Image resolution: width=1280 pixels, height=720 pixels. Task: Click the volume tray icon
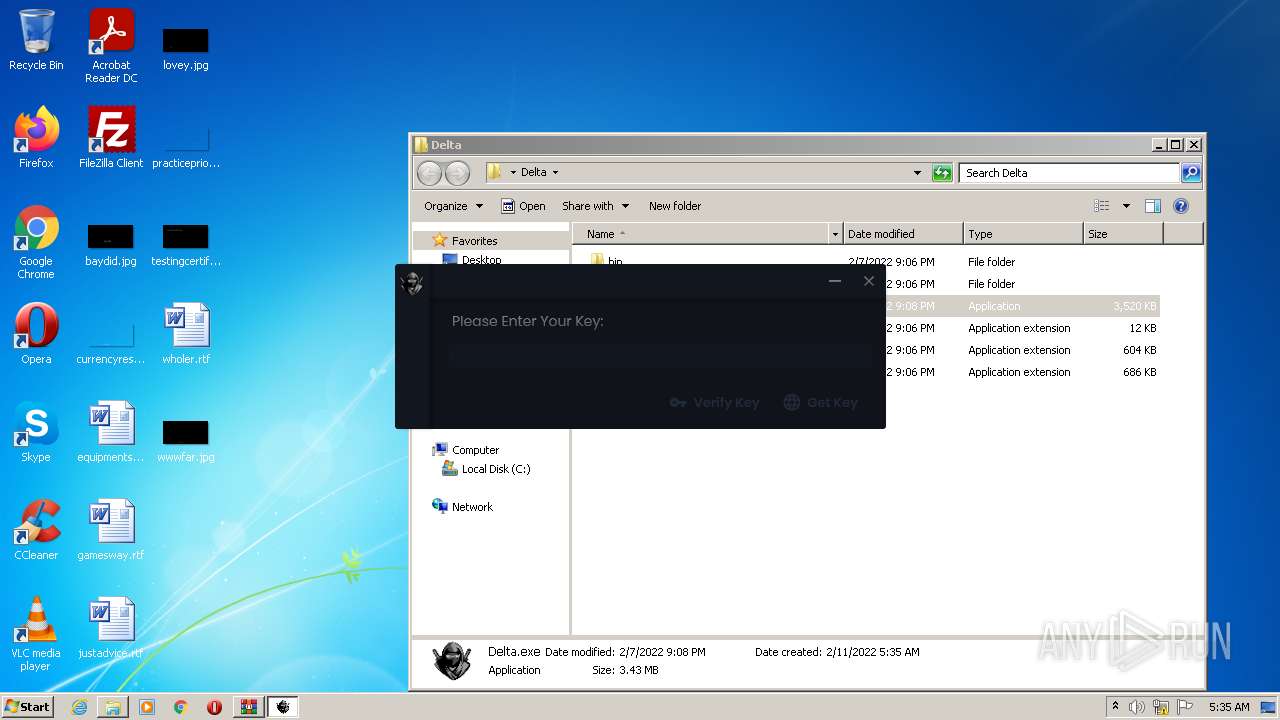click(x=1137, y=707)
